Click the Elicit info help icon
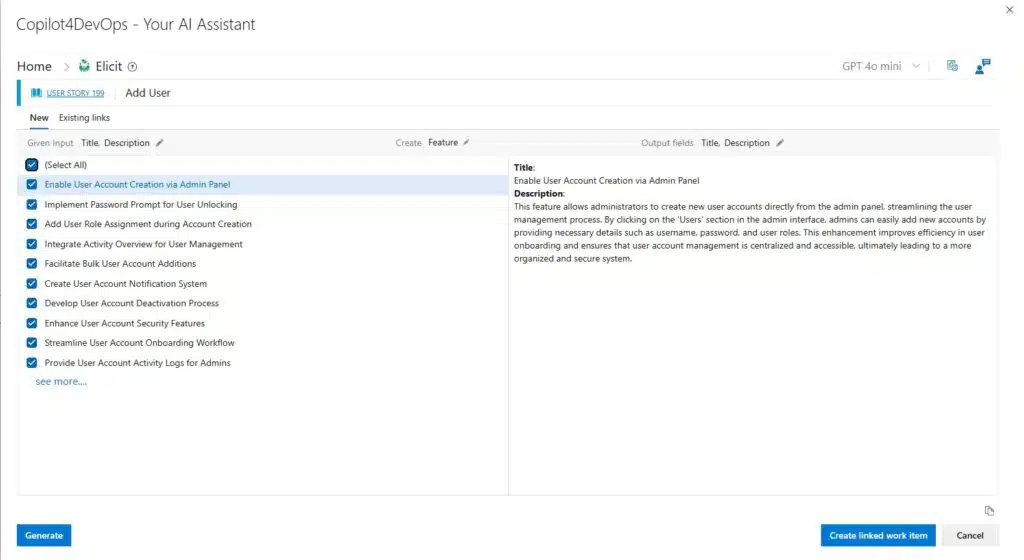Screen dimensions: 1024x560 (x=133, y=67)
